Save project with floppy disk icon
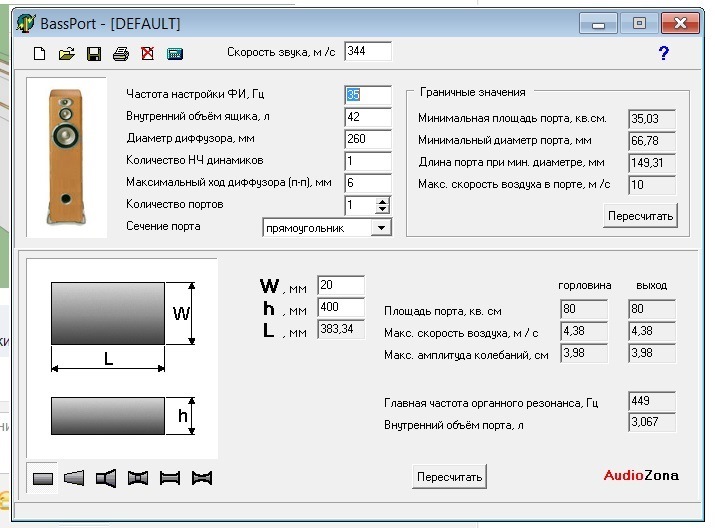 (x=94, y=54)
